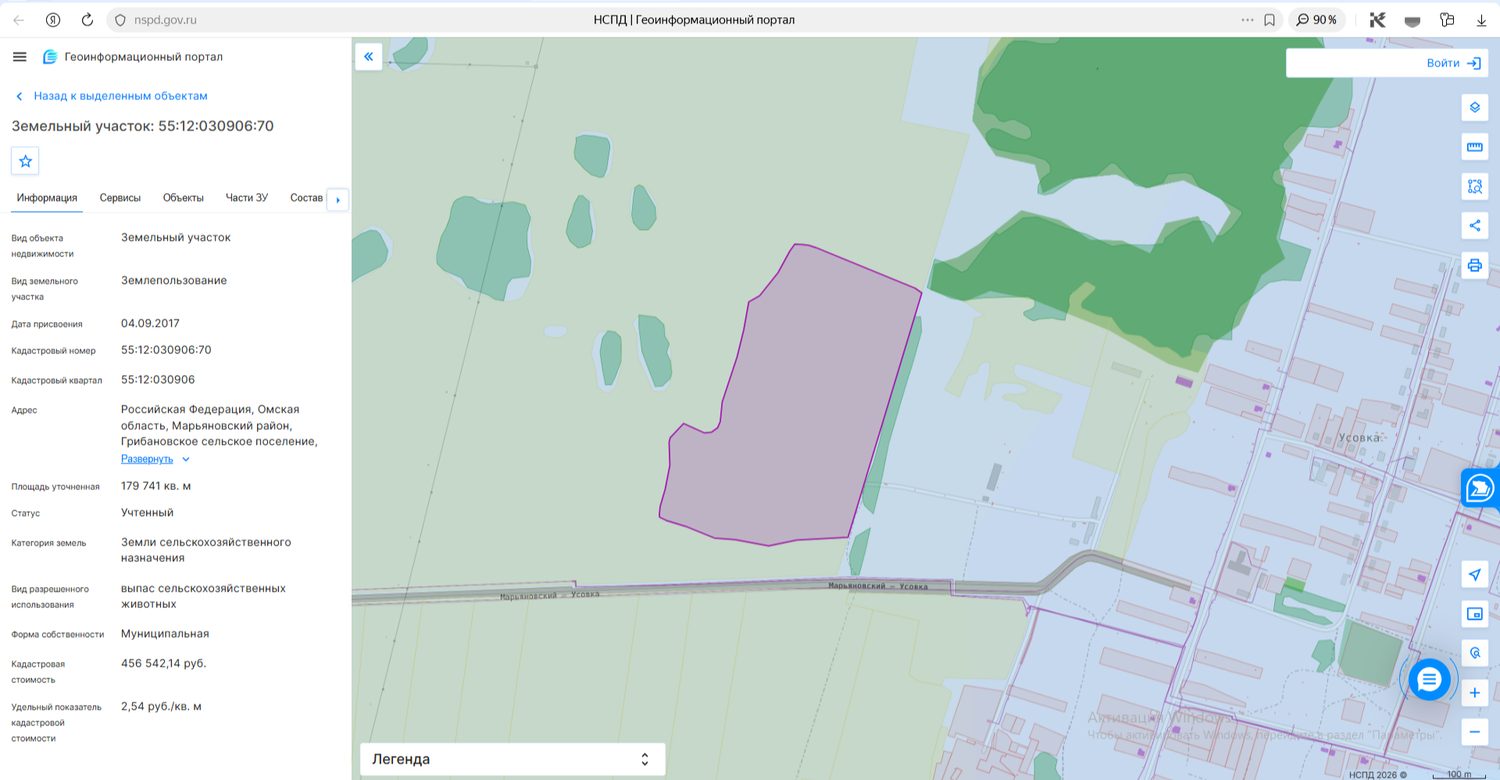Viewport: 1500px width, 780px height.
Task: Click the cadastral value 456 542,14 руб.
Action: [164, 663]
